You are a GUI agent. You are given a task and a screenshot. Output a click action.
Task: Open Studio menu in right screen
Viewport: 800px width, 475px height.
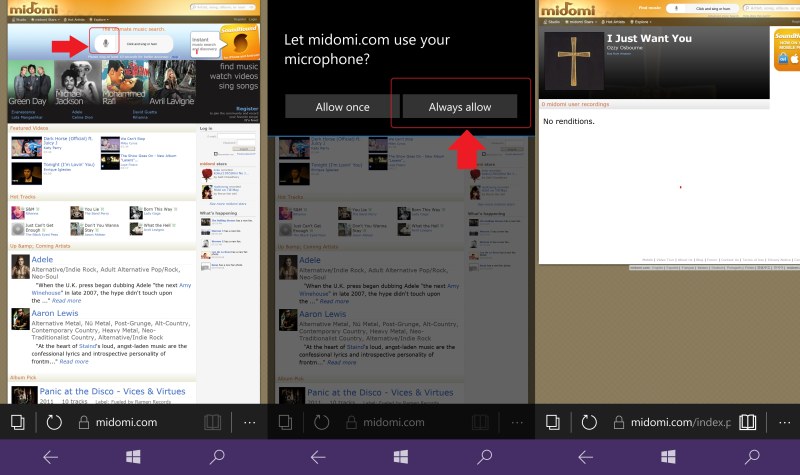552,22
